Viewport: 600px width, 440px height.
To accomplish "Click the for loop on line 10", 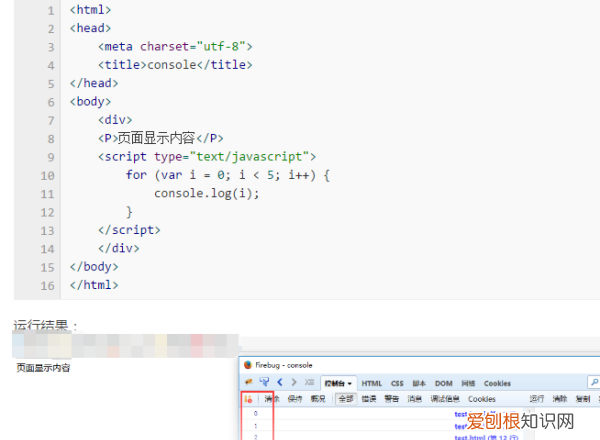I will pyautogui.click(x=228, y=175).
